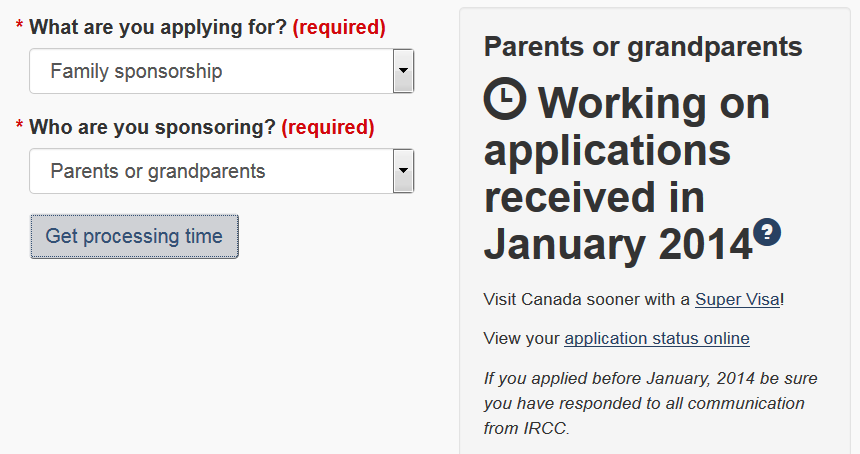The width and height of the screenshot is (860, 454).
Task: Click the Get processing time button
Action: pyautogui.click(x=134, y=236)
